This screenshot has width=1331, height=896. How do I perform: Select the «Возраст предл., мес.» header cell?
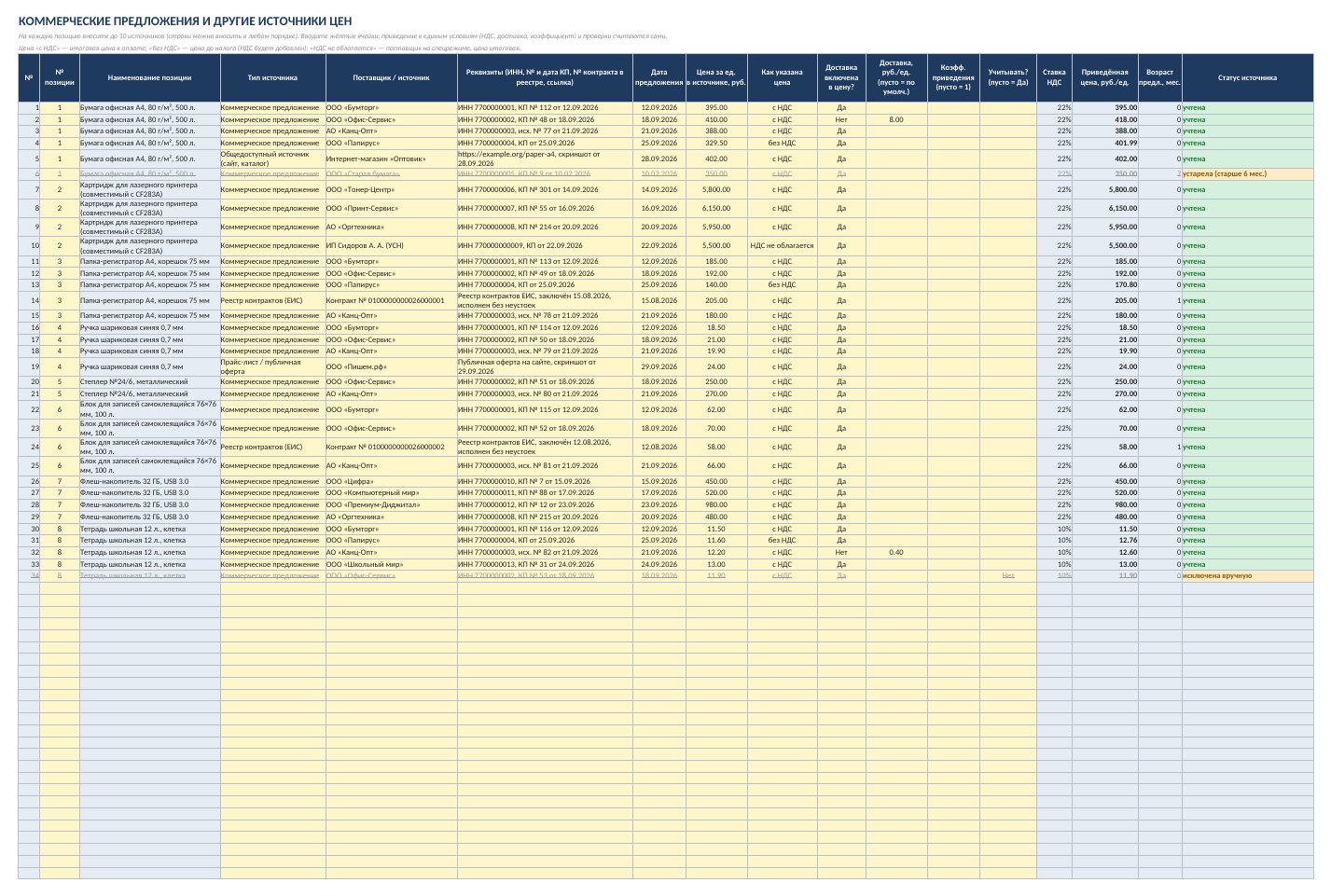1159,78
